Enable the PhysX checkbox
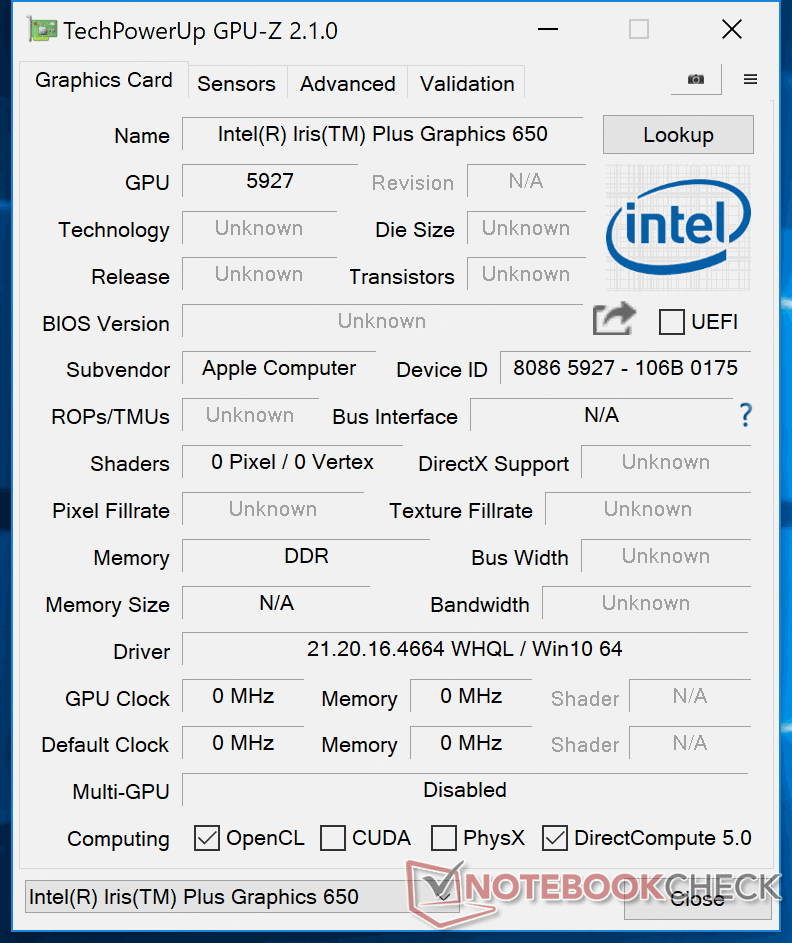This screenshot has width=792, height=943. click(x=444, y=838)
